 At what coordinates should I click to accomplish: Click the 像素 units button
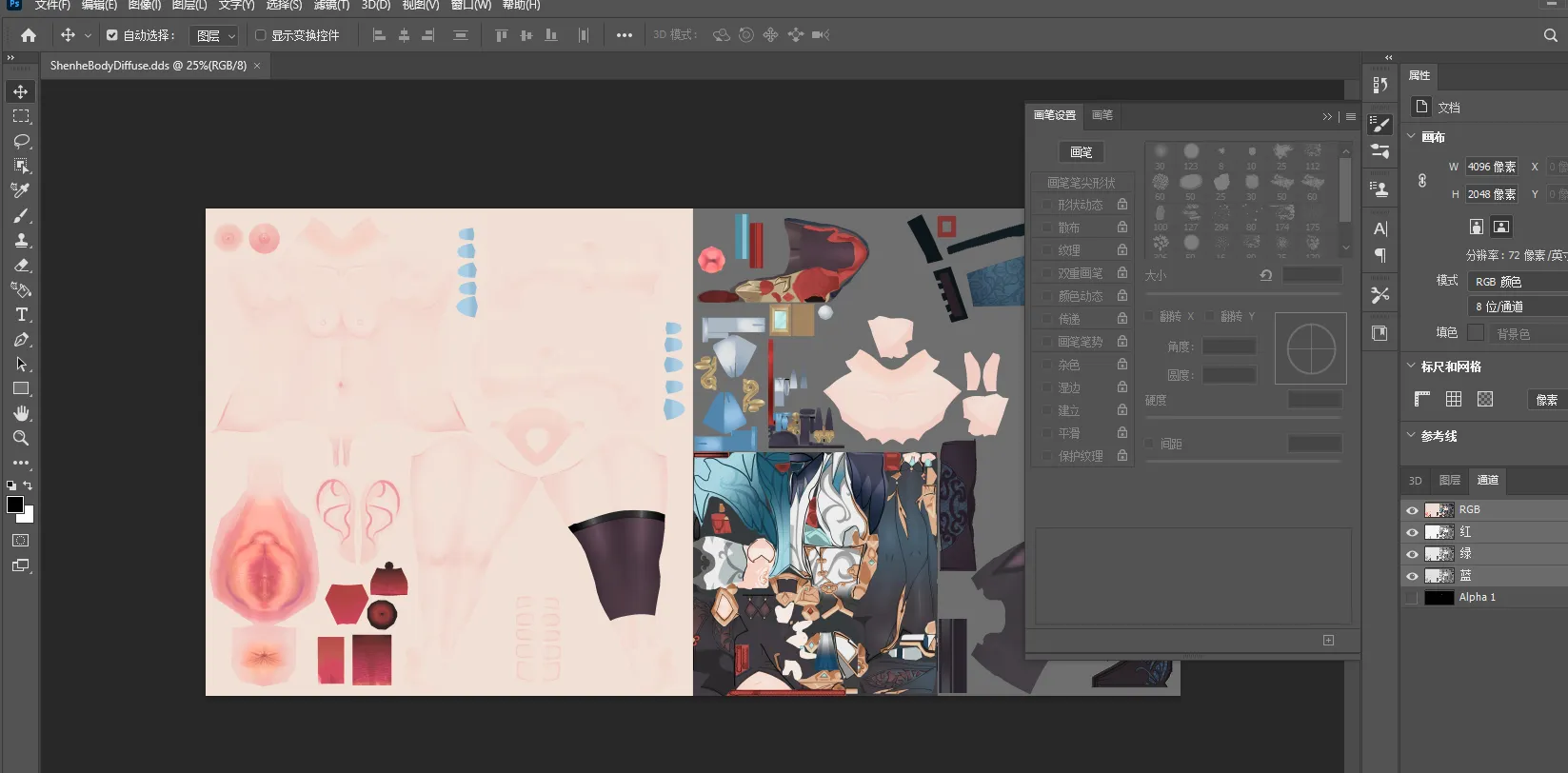(x=1547, y=400)
